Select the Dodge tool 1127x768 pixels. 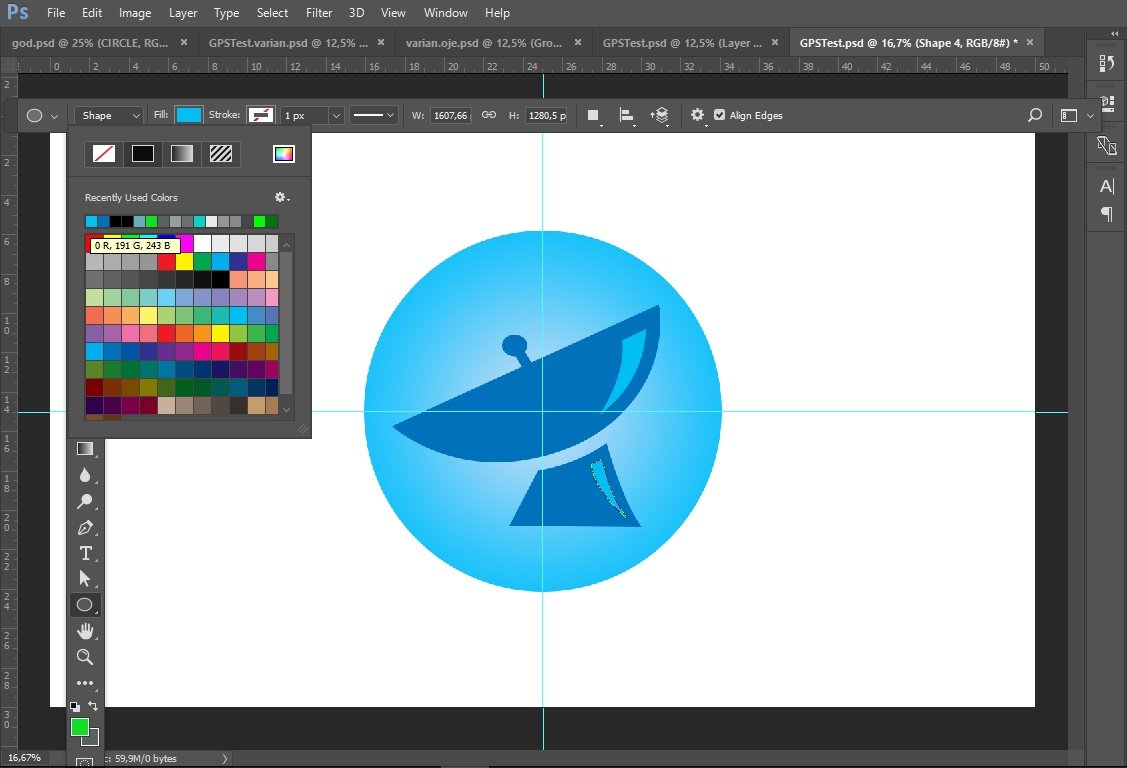tap(85, 501)
